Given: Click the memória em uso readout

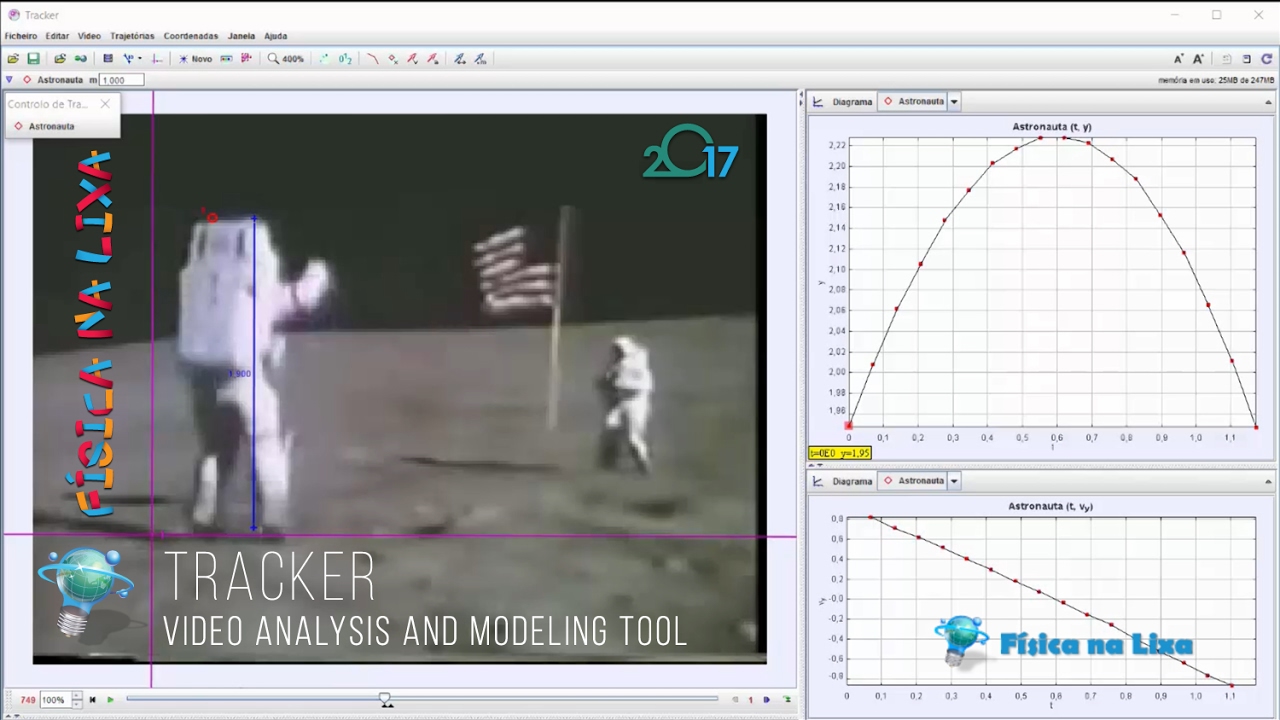Looking at the screenshot, I should tap(1216, 80).
